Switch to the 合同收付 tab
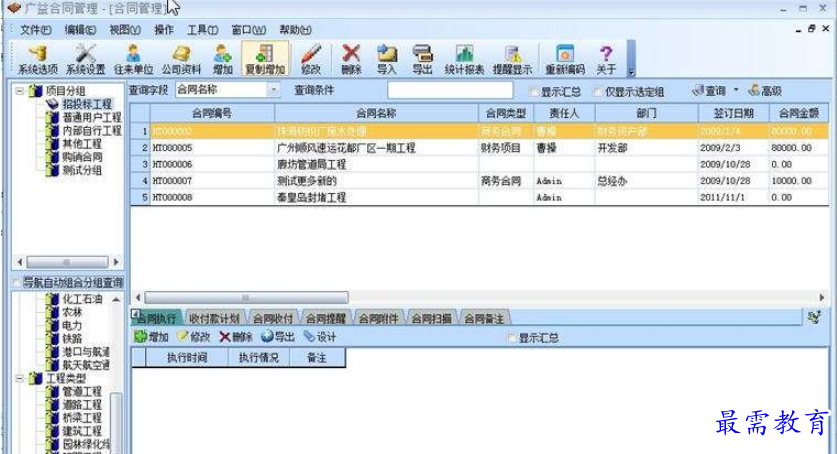Image resolution: width=837 pixels, height=454 pixels. pyautogui.click(x=273, y=318)
